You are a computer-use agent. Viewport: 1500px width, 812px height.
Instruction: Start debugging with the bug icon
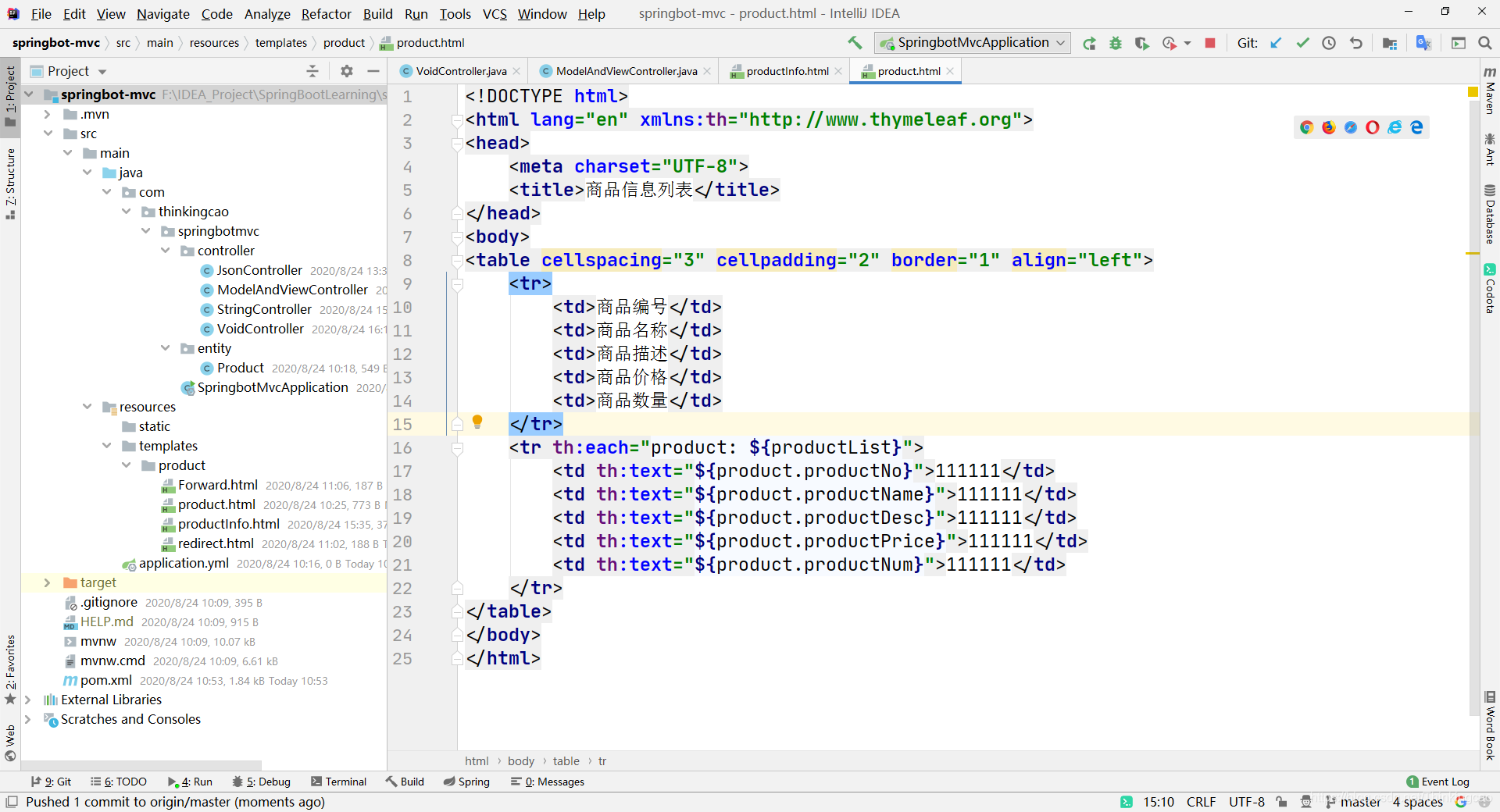(x=1116, y=43)
